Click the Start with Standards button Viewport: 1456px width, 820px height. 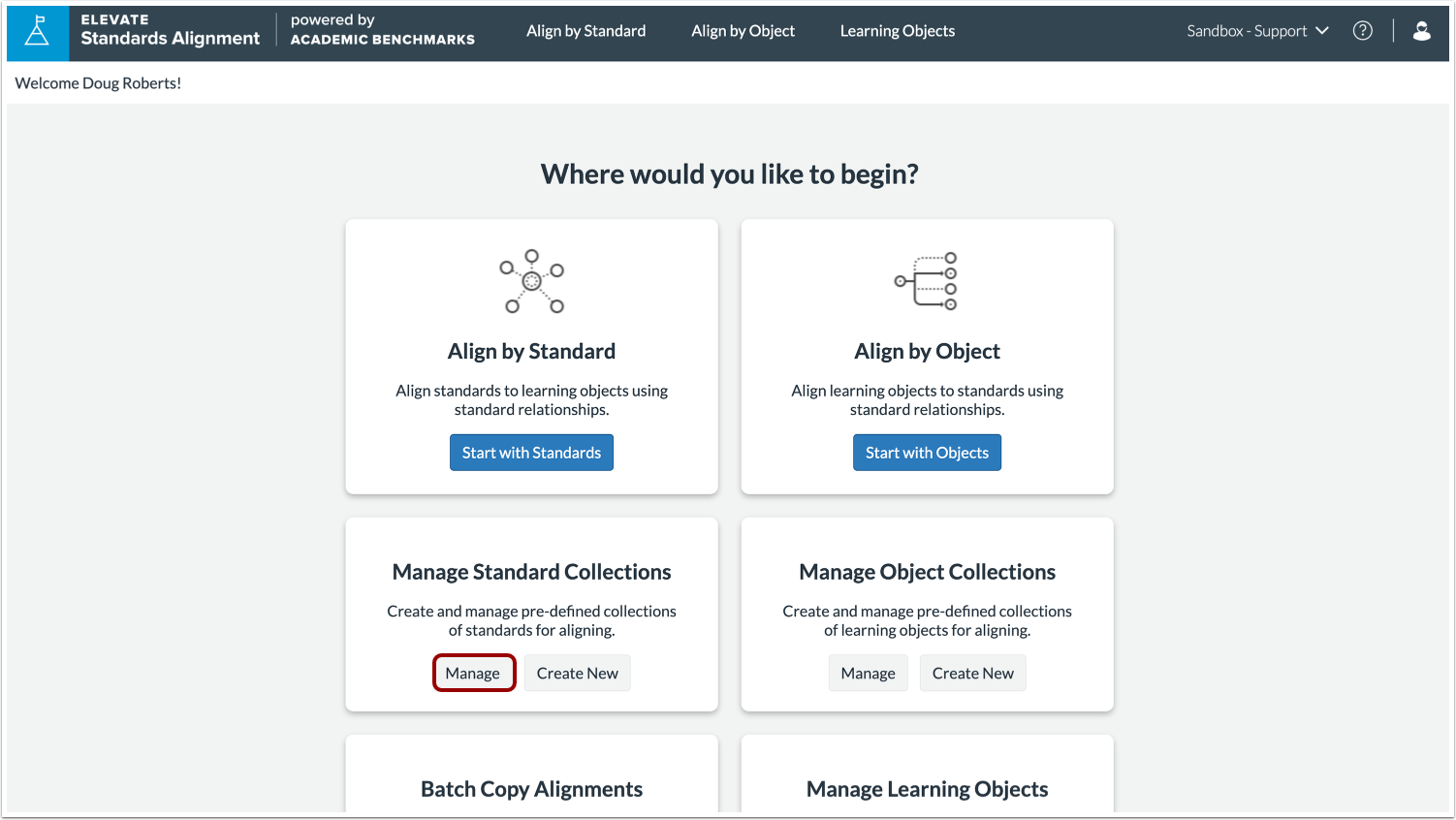[x=531, y=452]
